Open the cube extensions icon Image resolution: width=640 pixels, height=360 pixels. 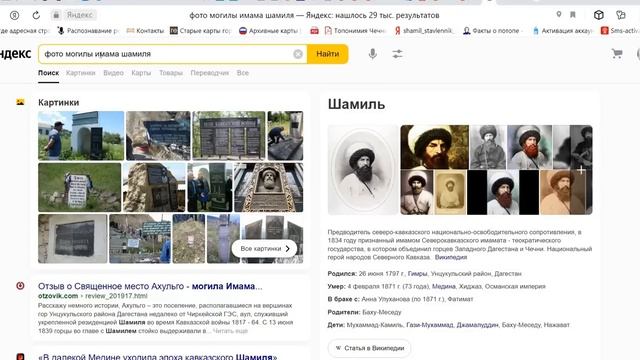[598, 15]
